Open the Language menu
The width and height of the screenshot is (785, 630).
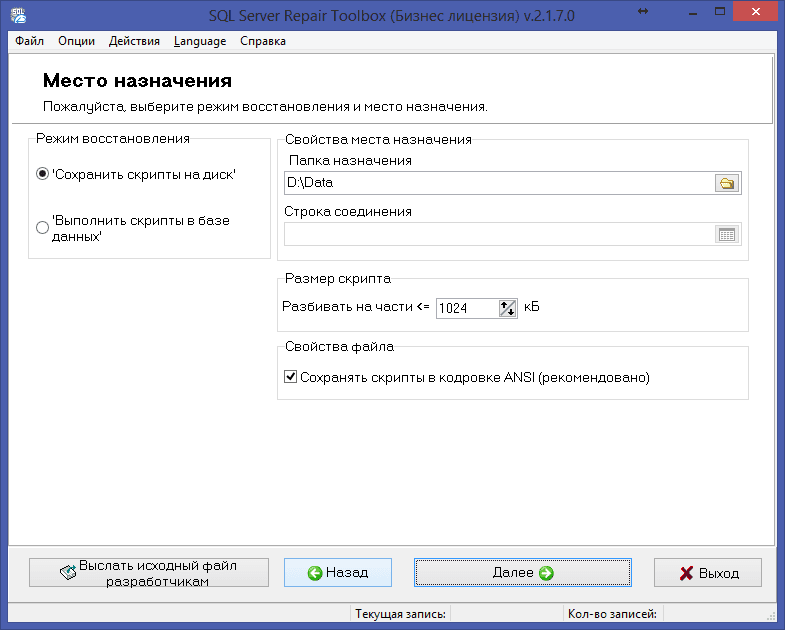coord(200,41)
